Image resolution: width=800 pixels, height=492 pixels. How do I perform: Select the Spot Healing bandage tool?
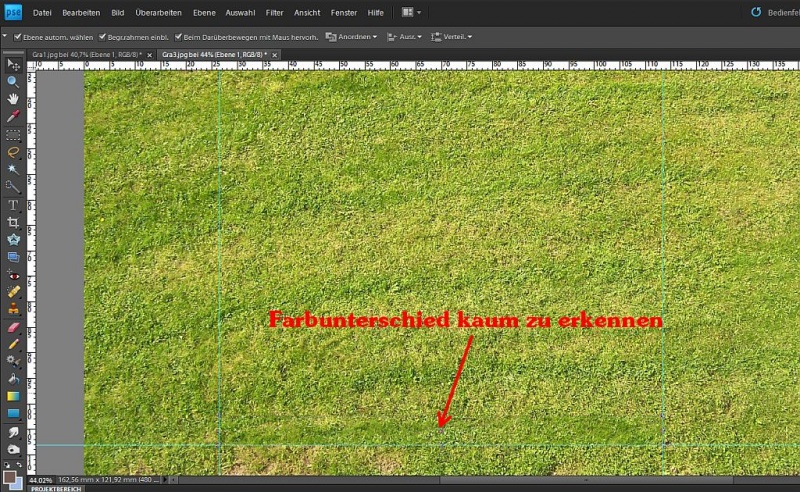[13, 292]
